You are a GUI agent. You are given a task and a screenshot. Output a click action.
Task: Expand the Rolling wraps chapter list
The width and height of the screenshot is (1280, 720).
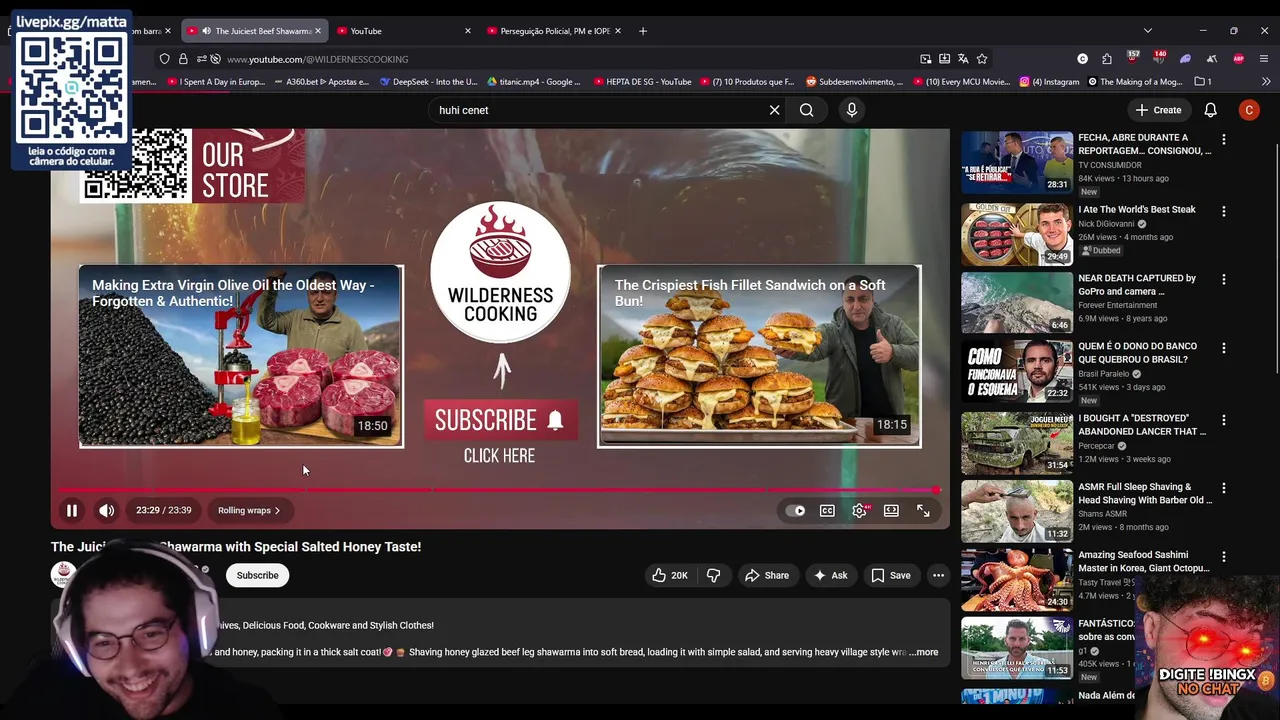tap(249, 510)
